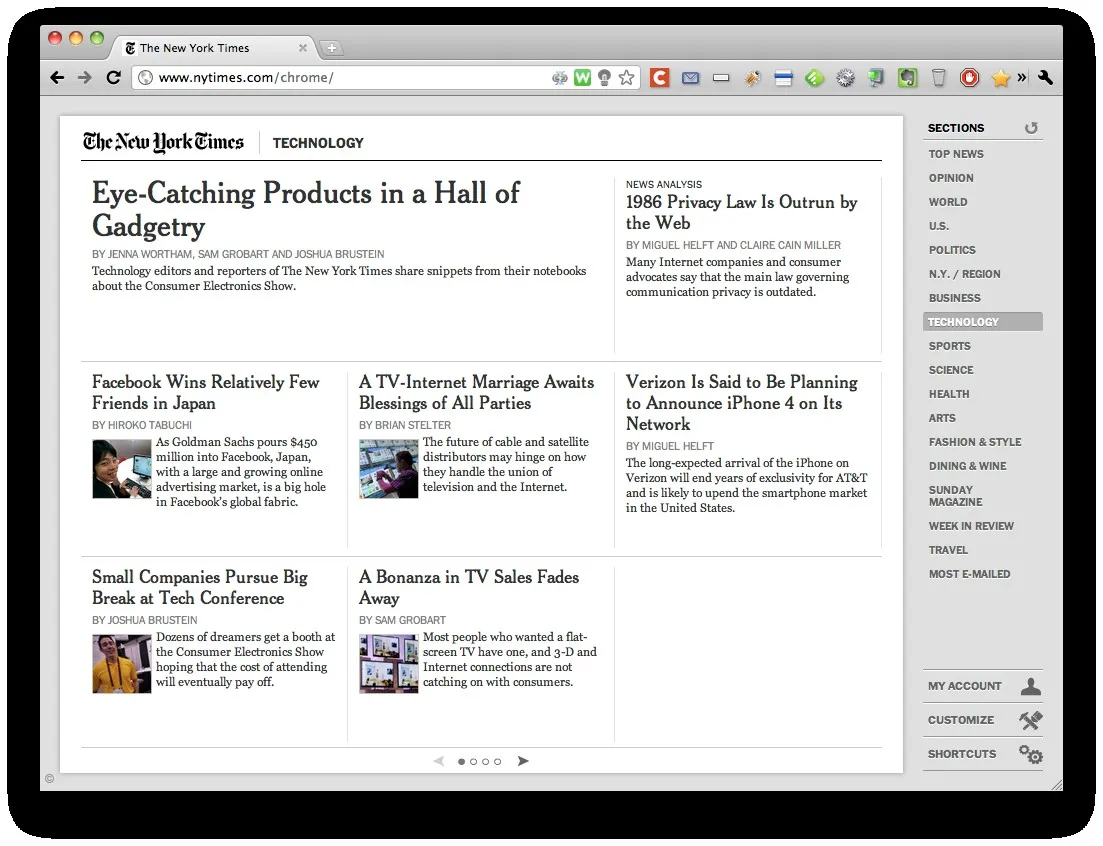This screenshot has height=846, width=1103.
Task: Click the thumbnail for the TV-Internet Marriage article
Action: click(x=388, y=469)
